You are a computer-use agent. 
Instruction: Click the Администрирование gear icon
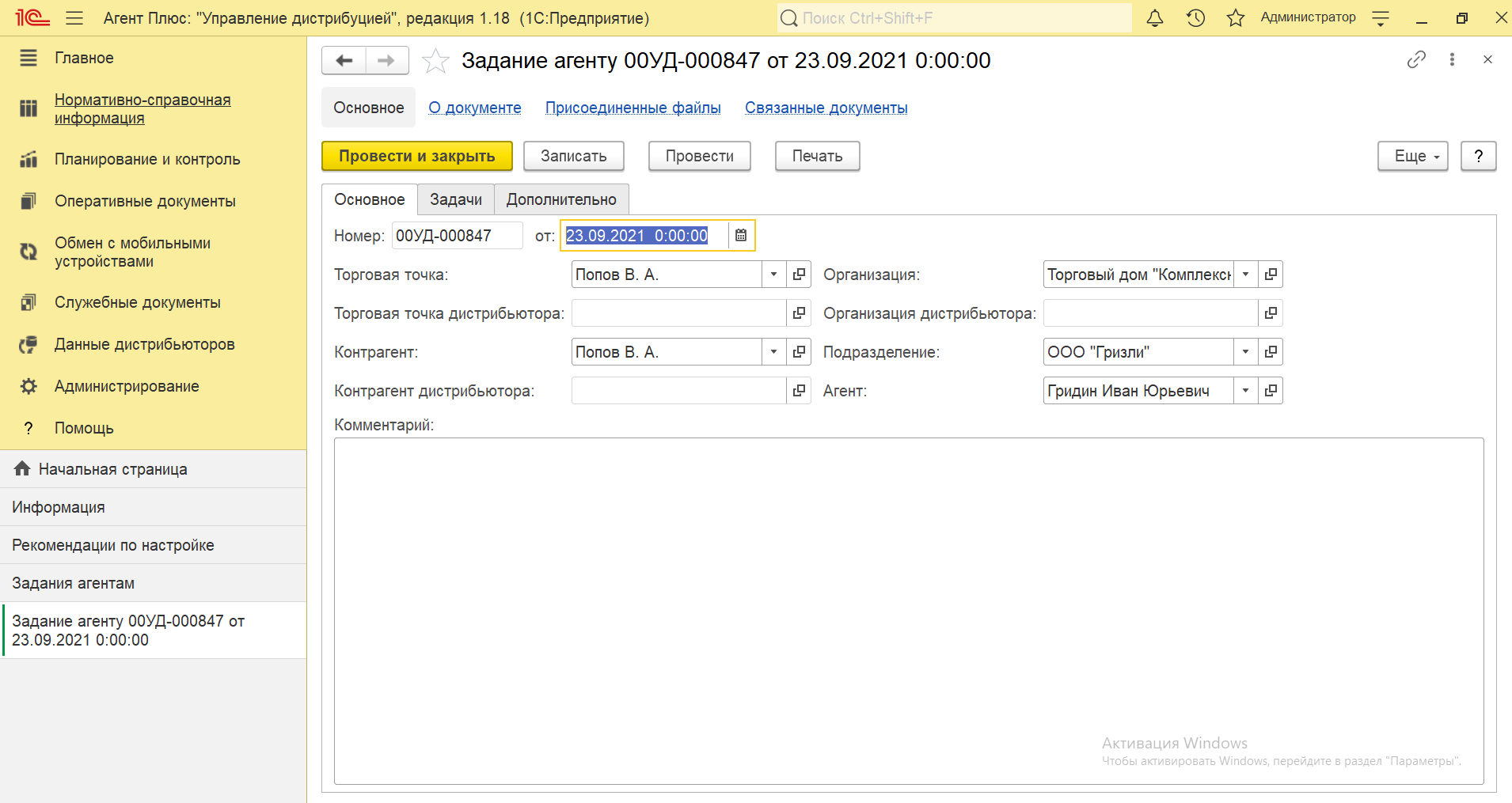[28, 386]
